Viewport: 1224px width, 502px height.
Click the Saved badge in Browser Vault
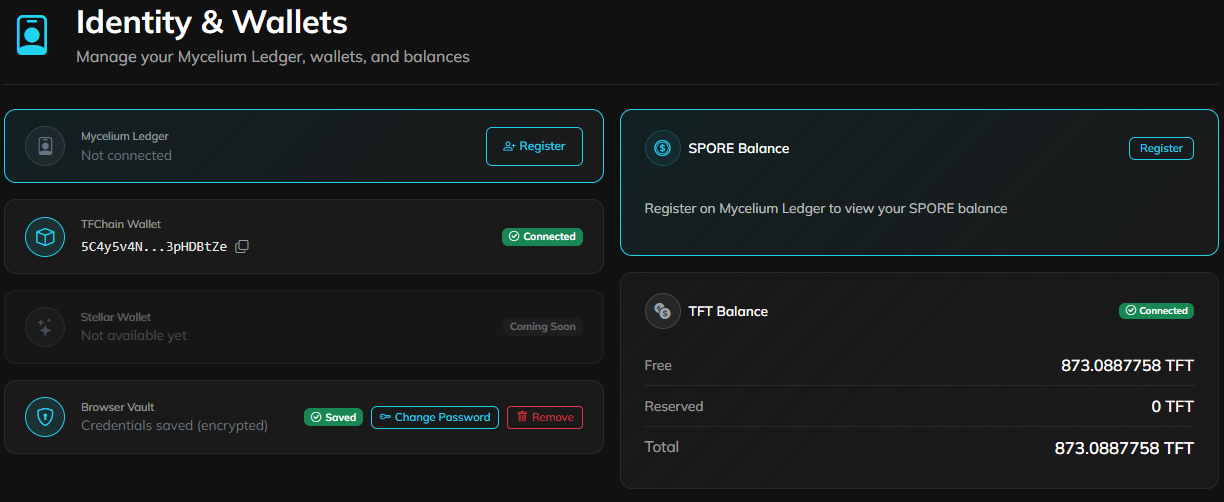coord(333,417)
